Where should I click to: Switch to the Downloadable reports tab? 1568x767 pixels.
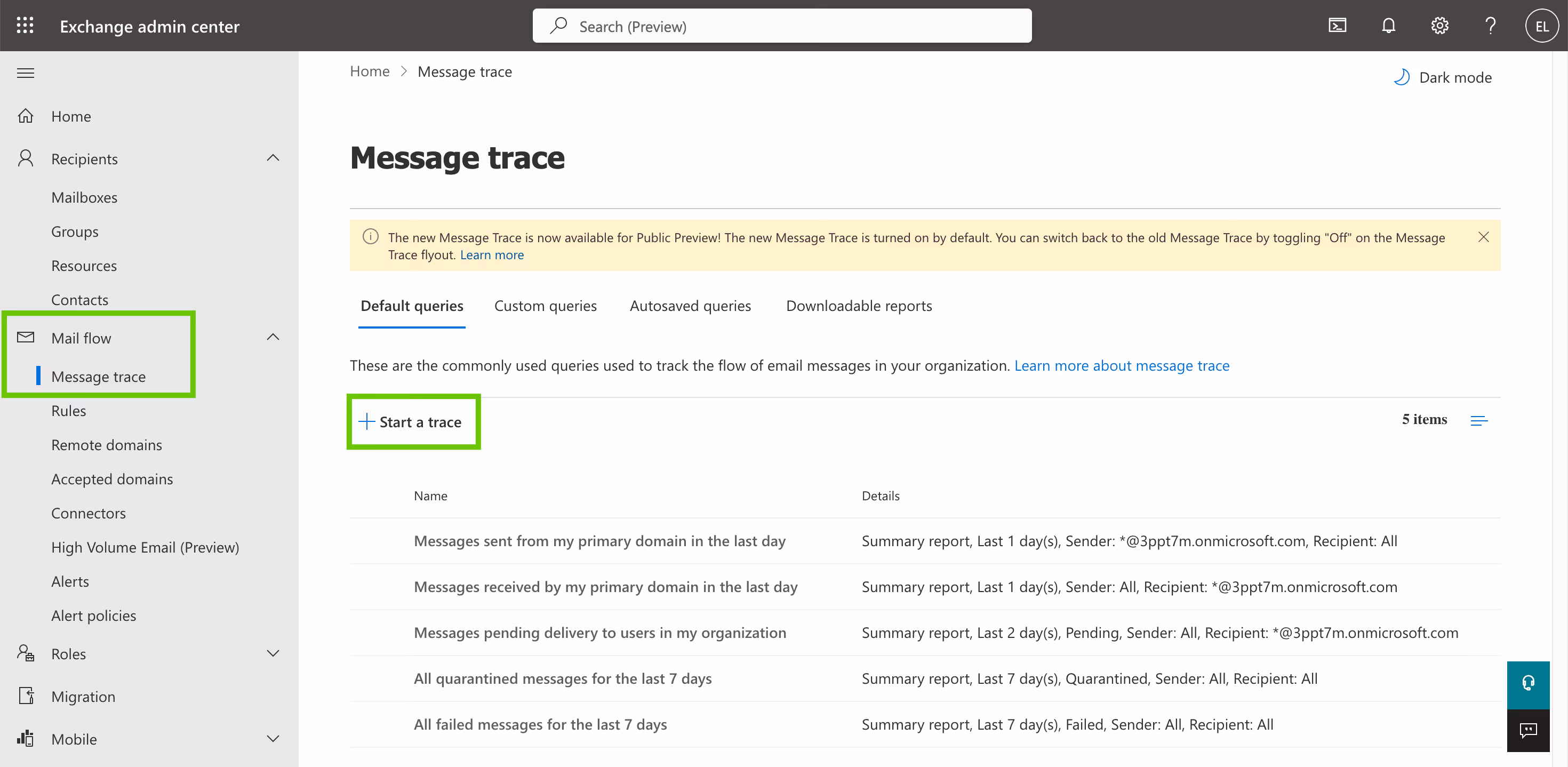pyautogui.click(x=859, y=306)
